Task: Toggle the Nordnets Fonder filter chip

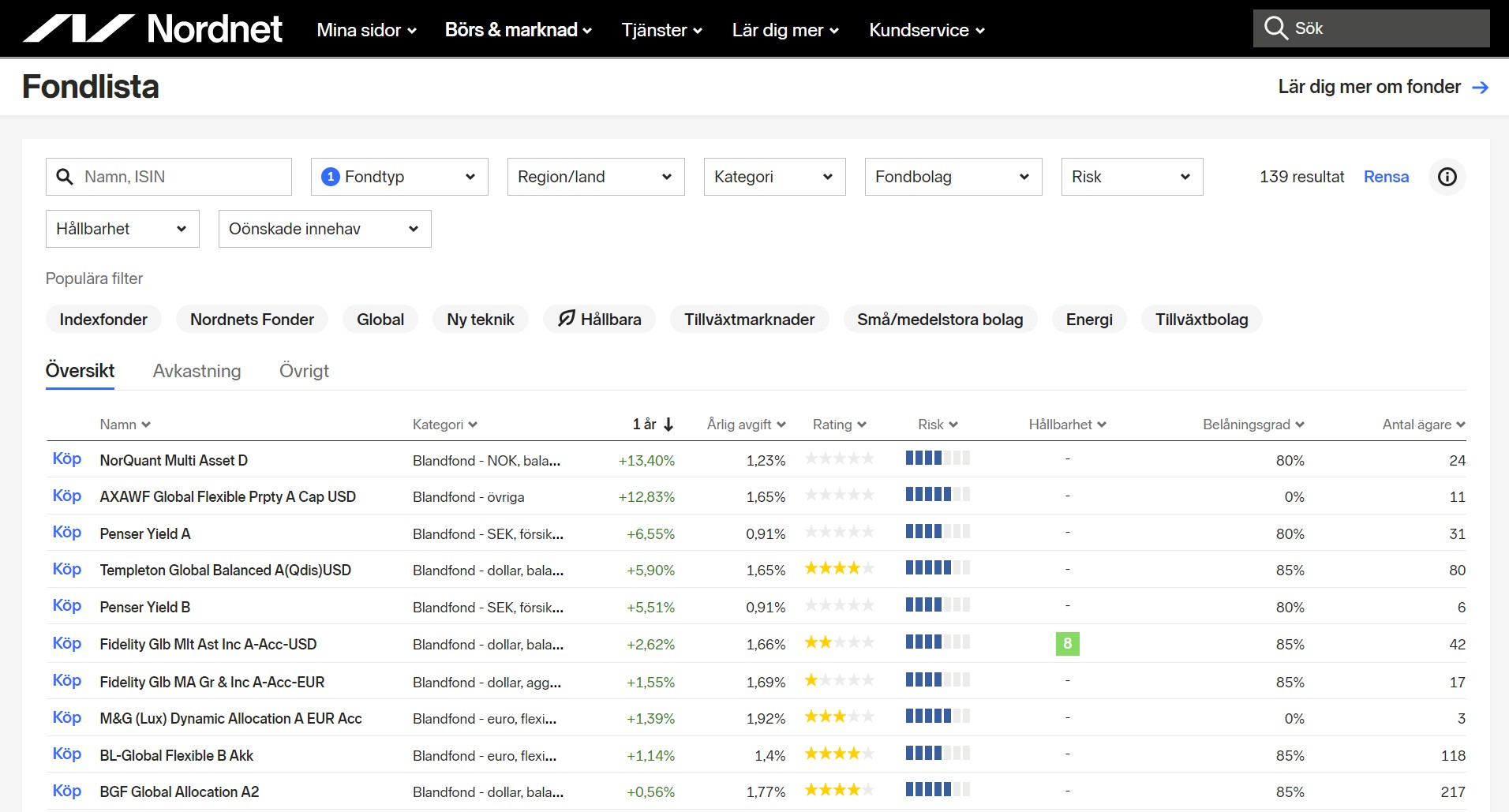Action: click(252, 320)
